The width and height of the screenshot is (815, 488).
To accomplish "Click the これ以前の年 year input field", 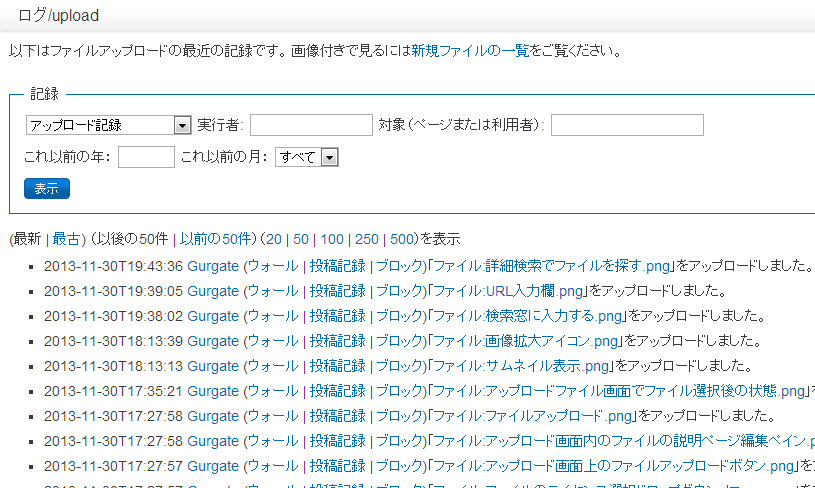I will click(146, 157).
